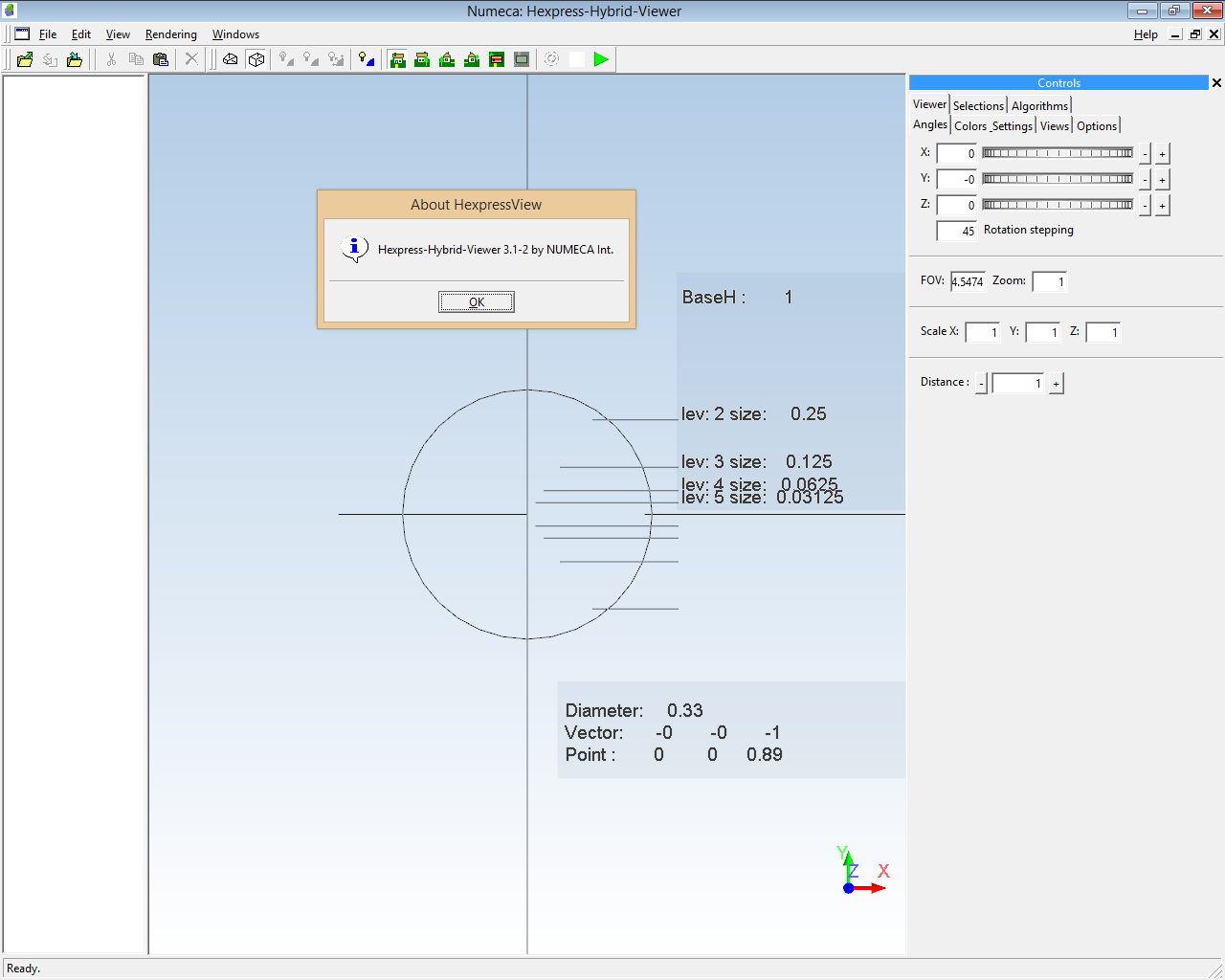Click the double light bulb icon
Screen dimensions: 1225x980
[x=336, y=59]
